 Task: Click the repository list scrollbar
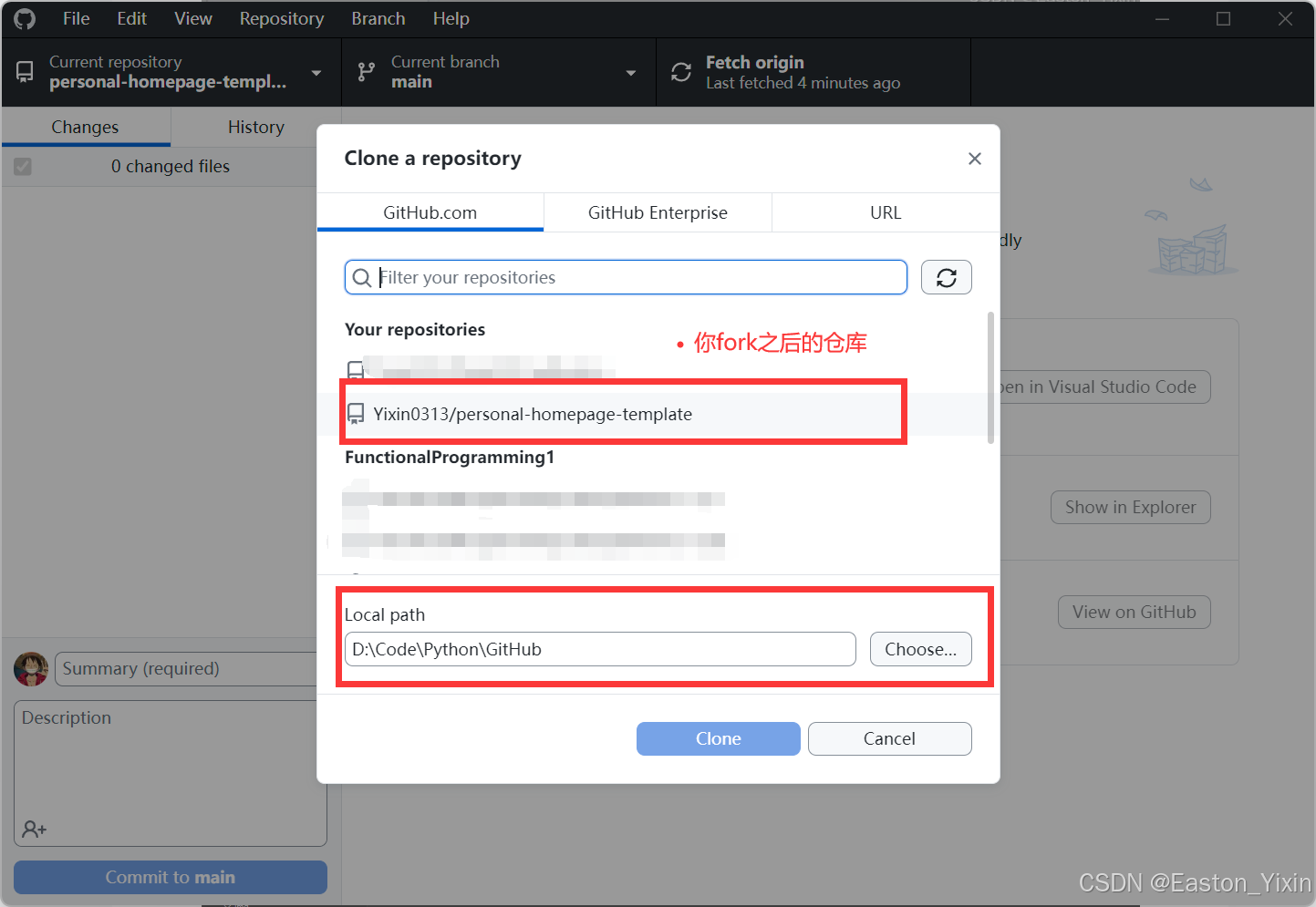(990, 377)
